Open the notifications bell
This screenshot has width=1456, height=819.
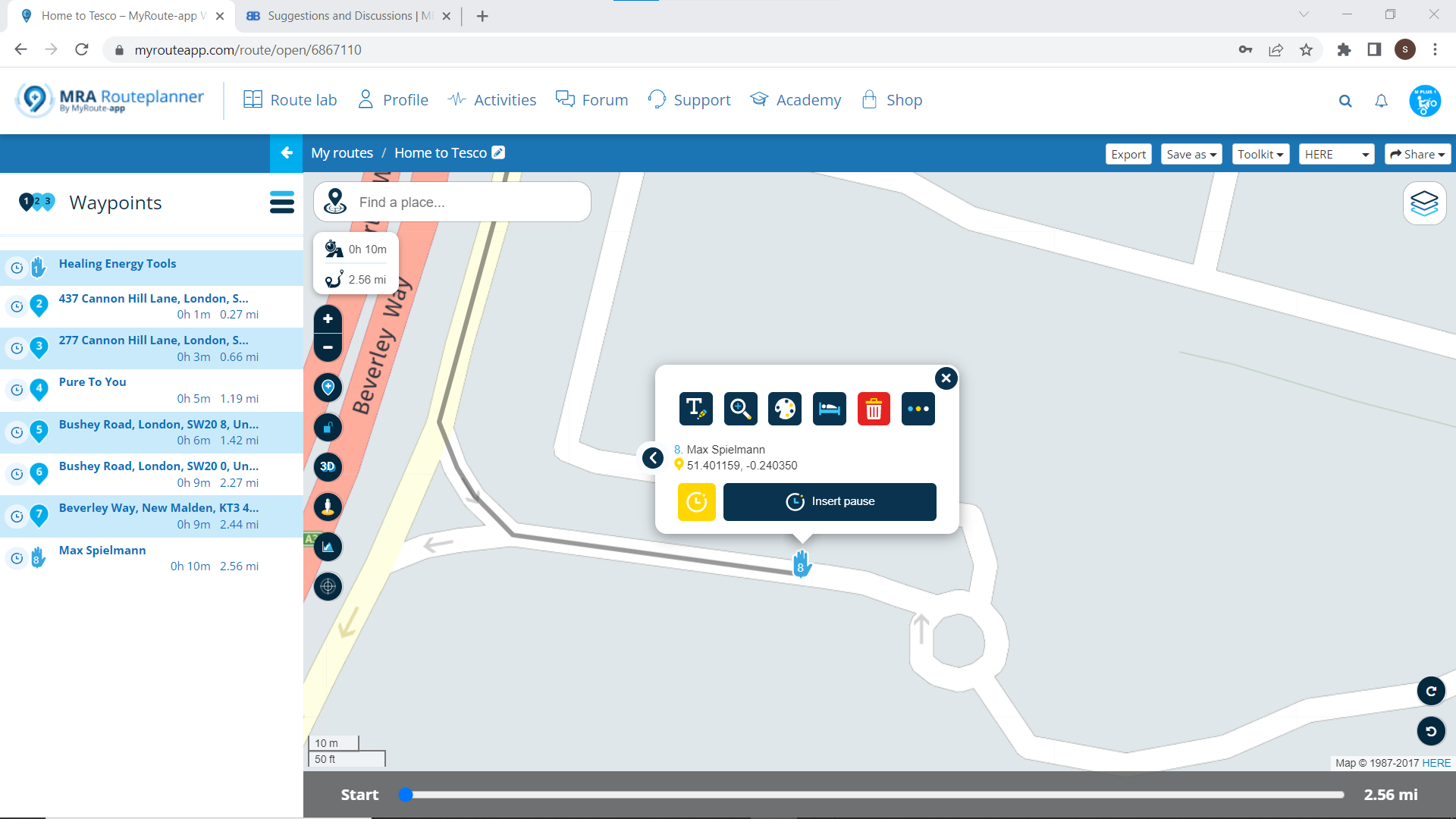pos(1382,101)
